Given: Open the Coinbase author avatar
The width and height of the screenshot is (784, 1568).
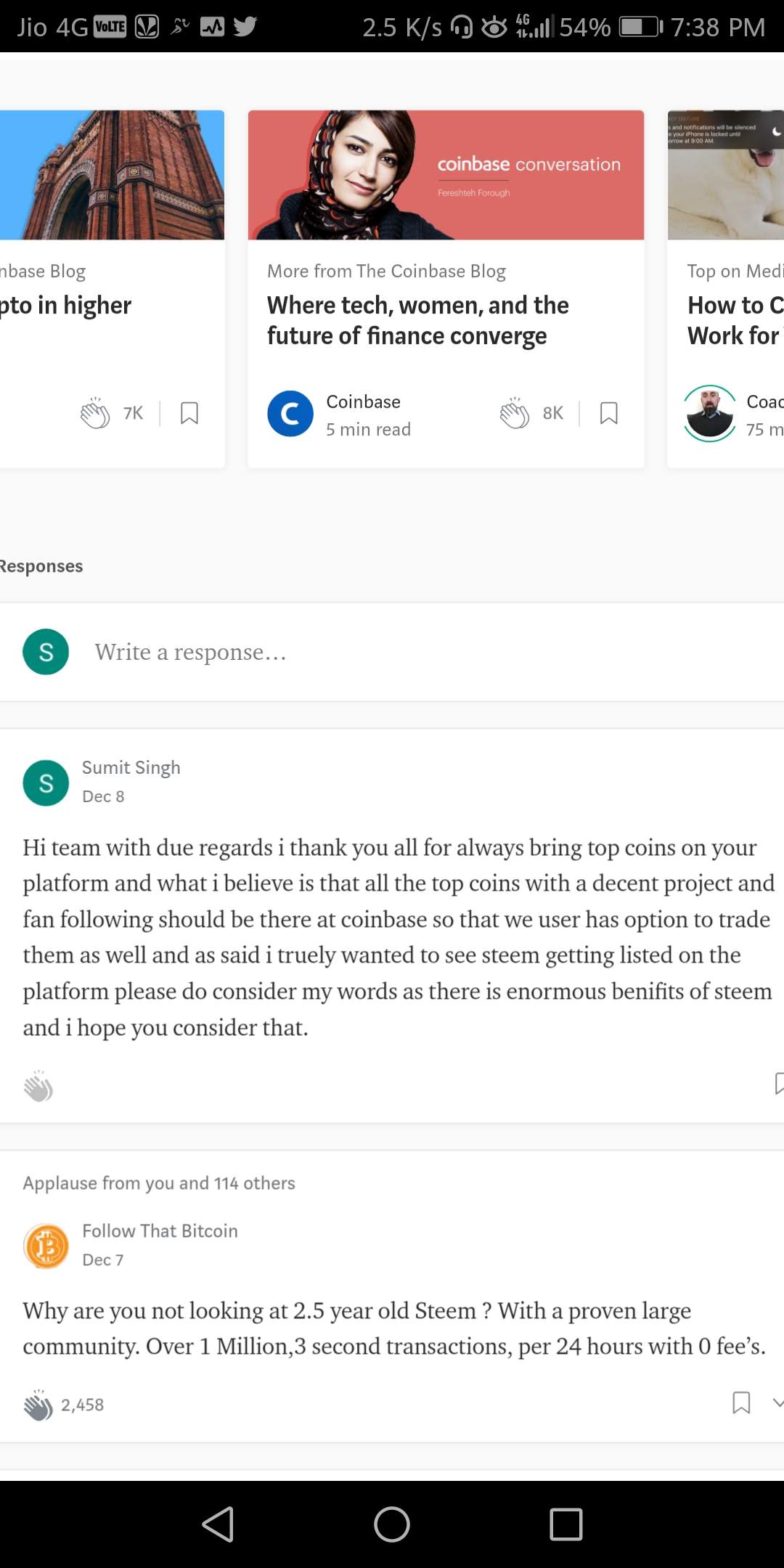Looking at the screenshot, I should point(290,414).
